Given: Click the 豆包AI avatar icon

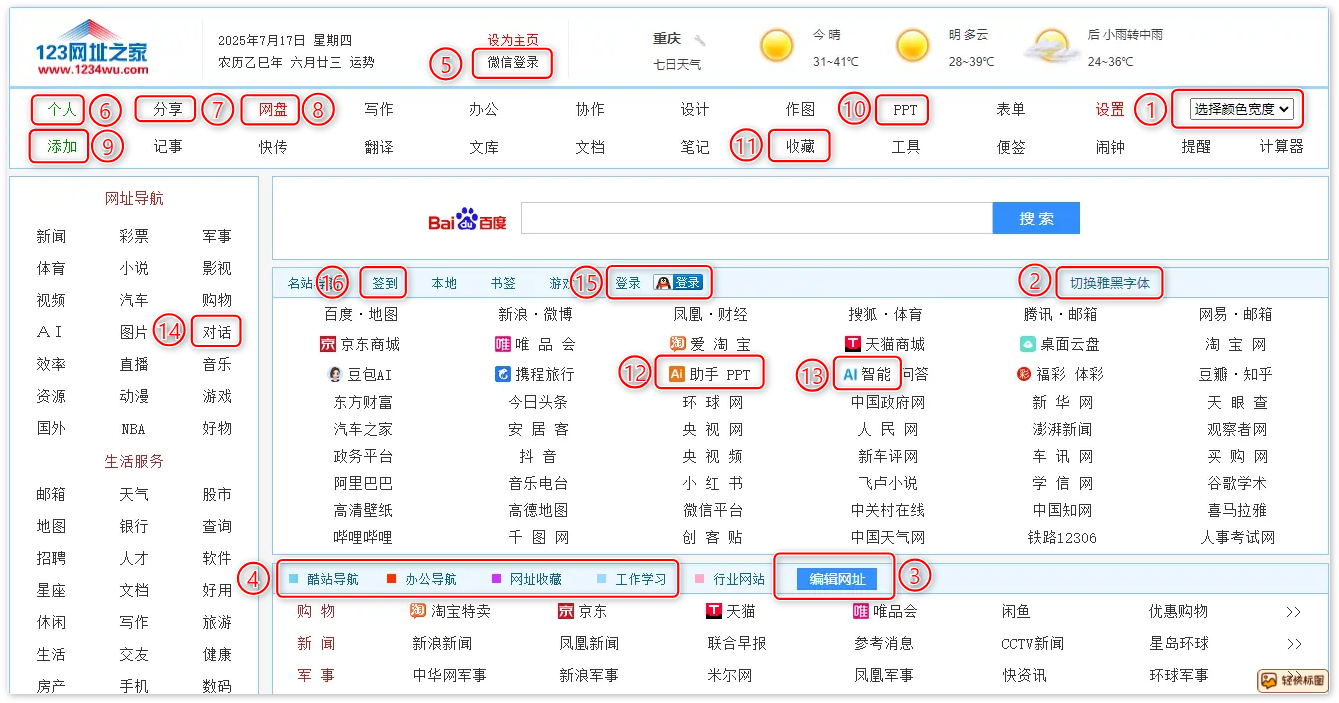Looking at the screenshot, I should click(x=335, y=375).
